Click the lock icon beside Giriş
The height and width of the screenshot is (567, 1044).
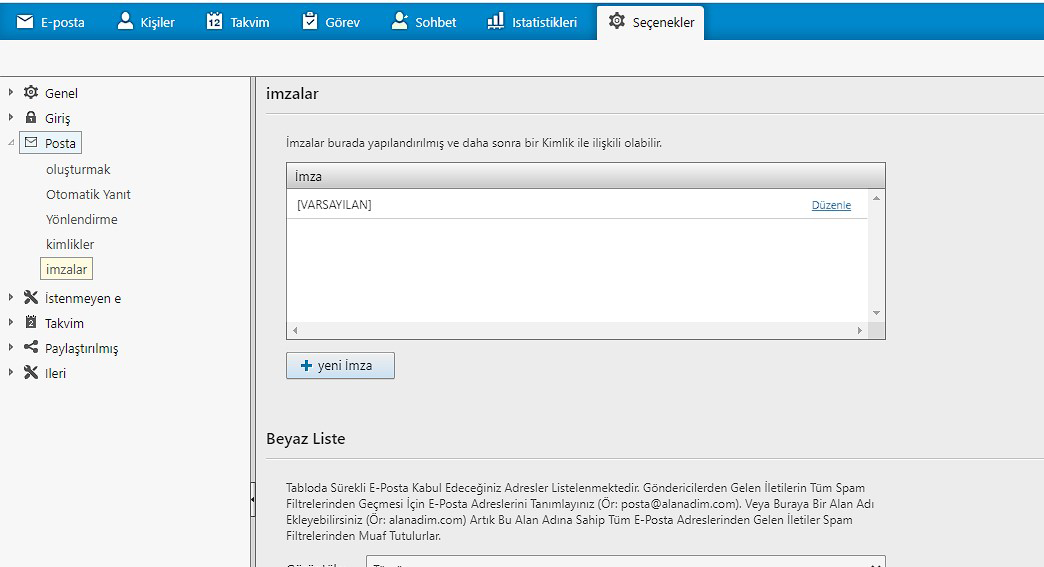[x=31, y=118]
